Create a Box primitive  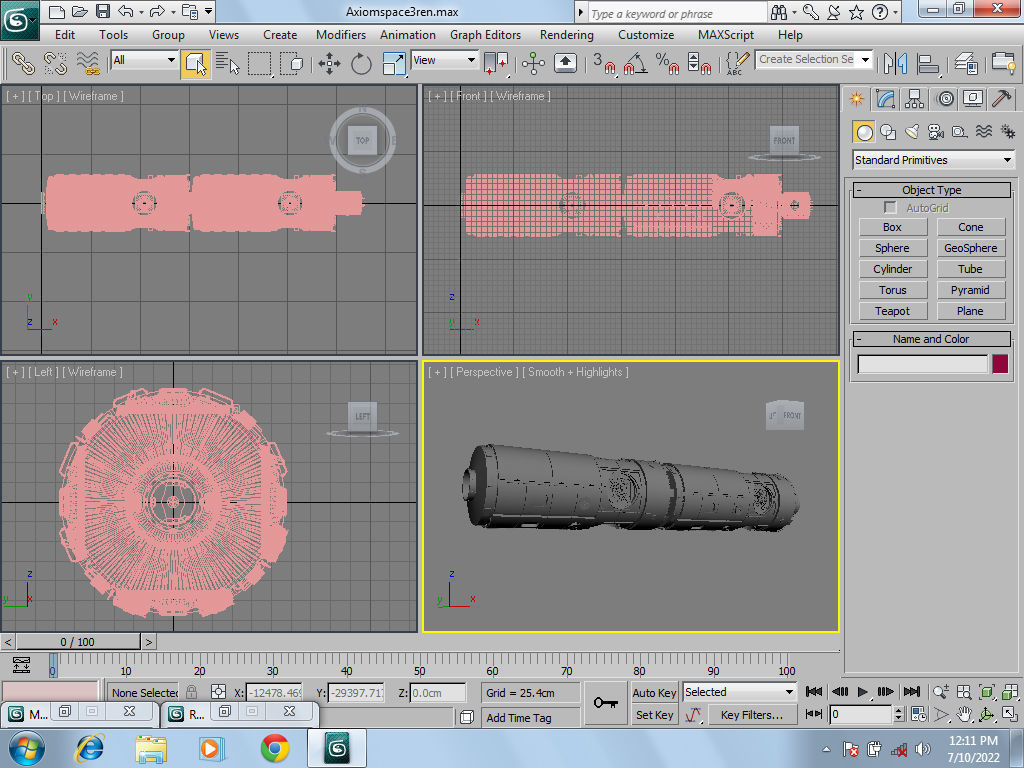[892, 227]
